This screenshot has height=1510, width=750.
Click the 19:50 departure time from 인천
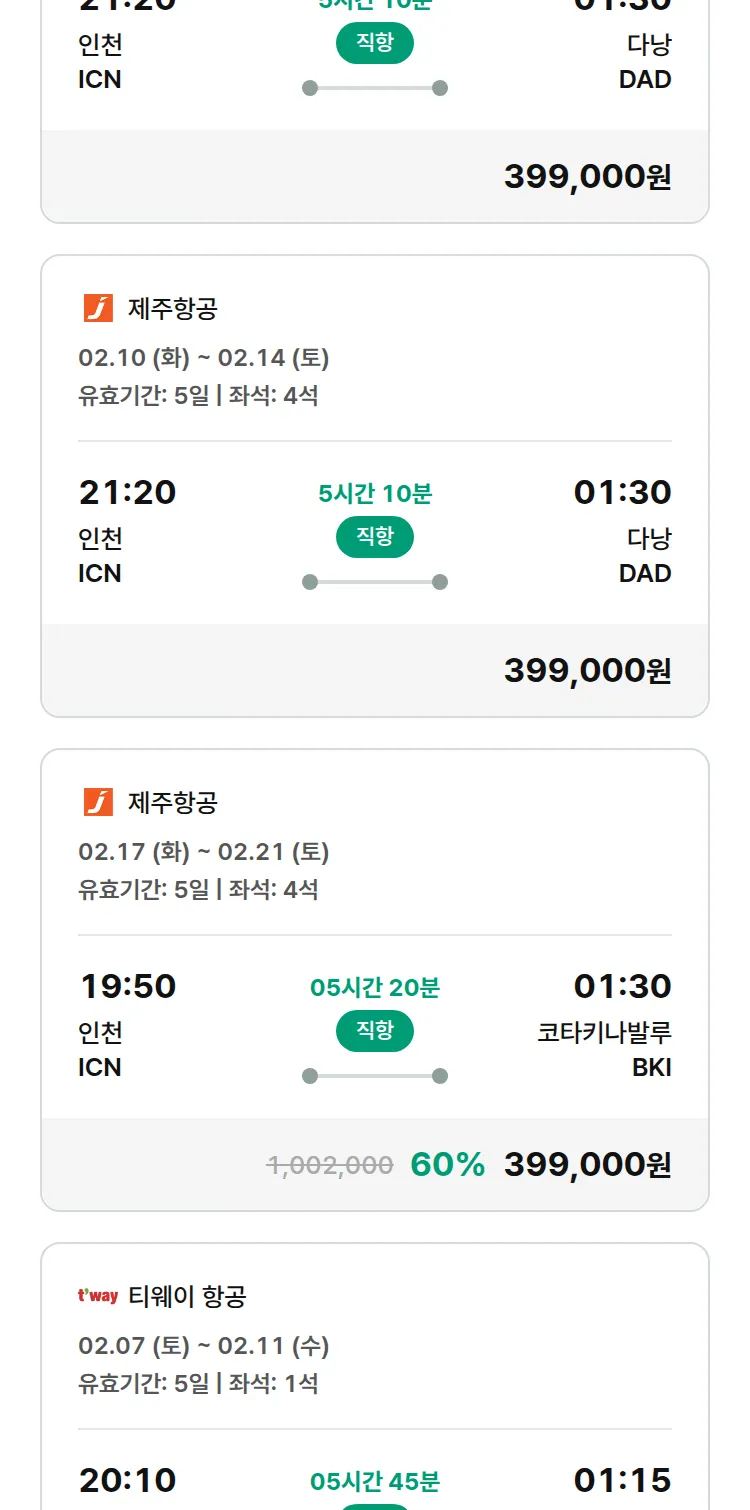pos(128,986)
